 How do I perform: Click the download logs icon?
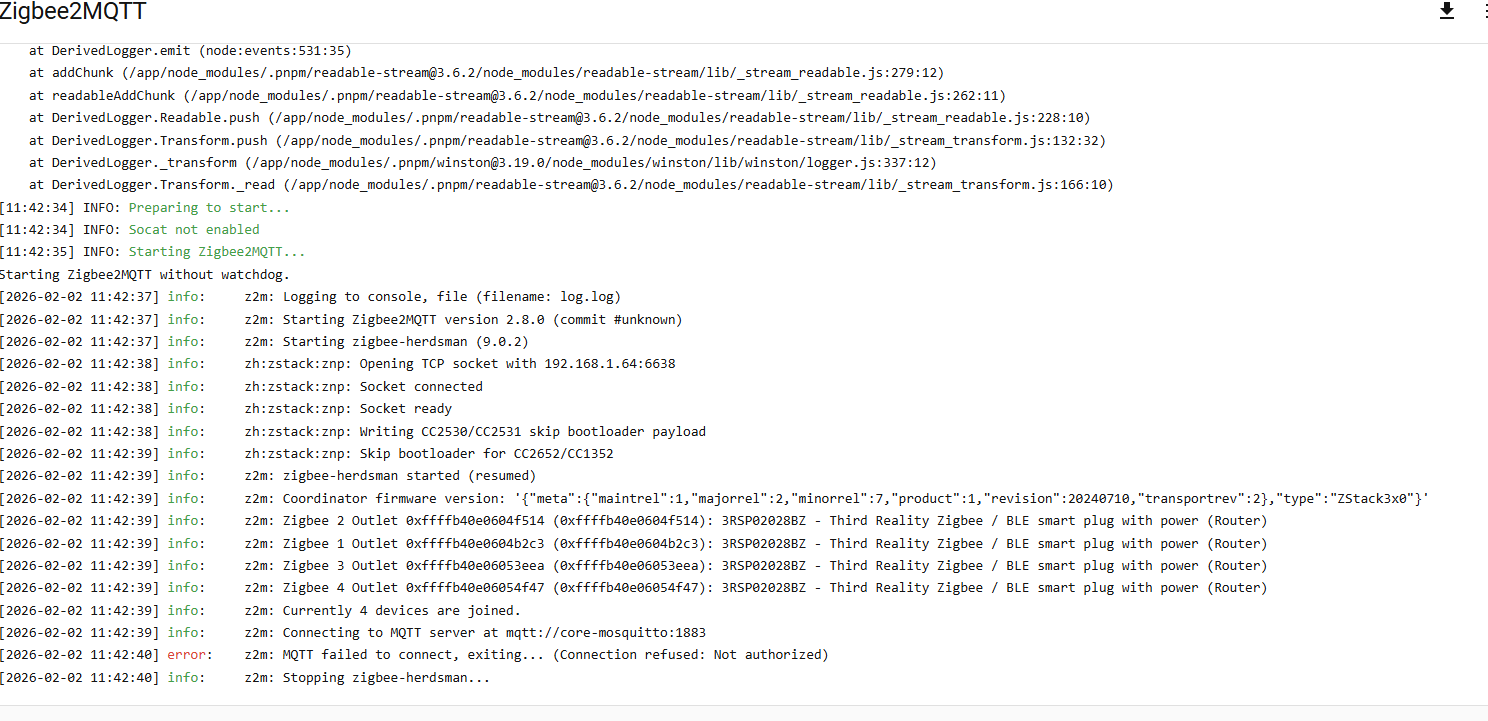1446,11
